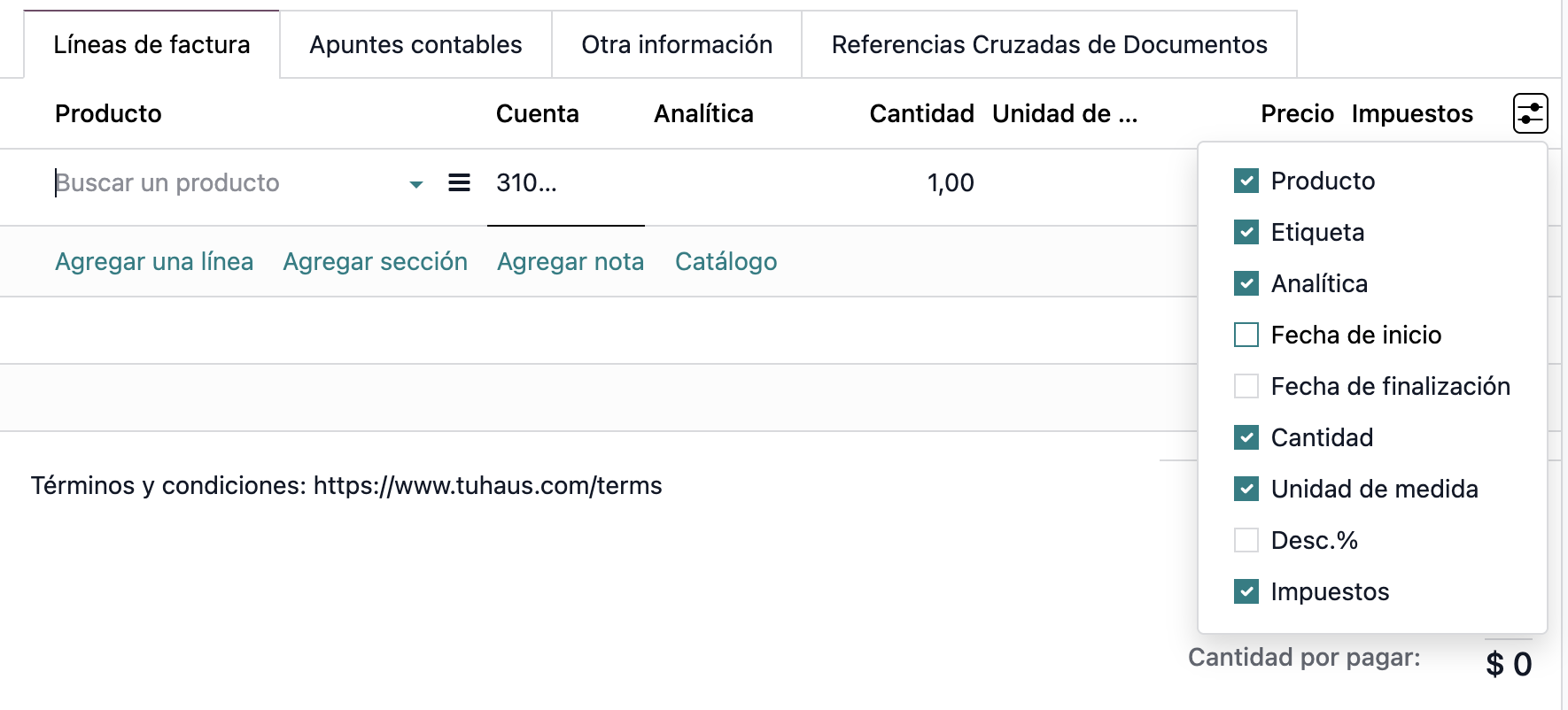Screen dimensions: 1568x710
Task: Expand the product search dropdown arrow
Action: click(415, 185)
